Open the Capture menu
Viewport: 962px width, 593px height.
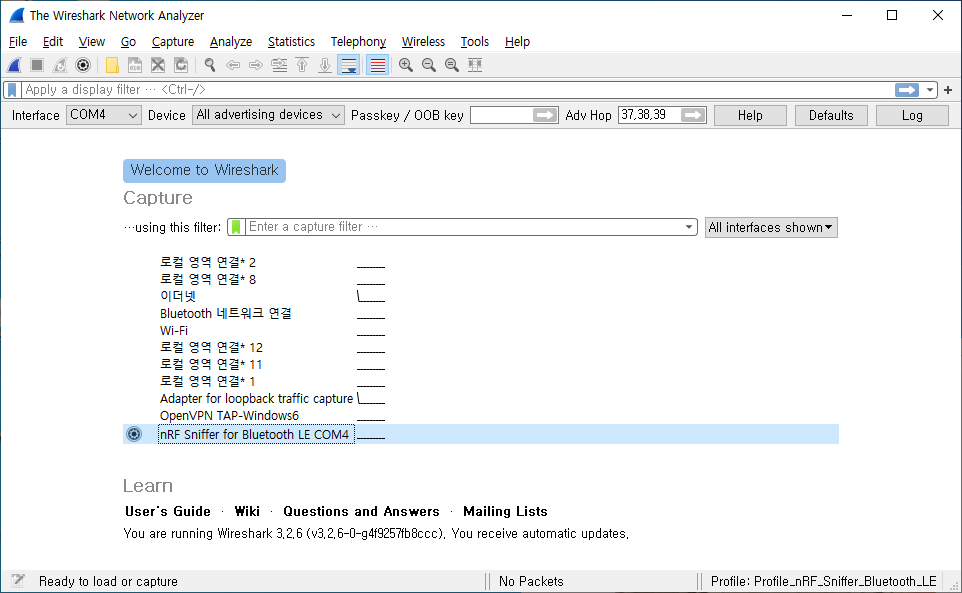point(173,42)
